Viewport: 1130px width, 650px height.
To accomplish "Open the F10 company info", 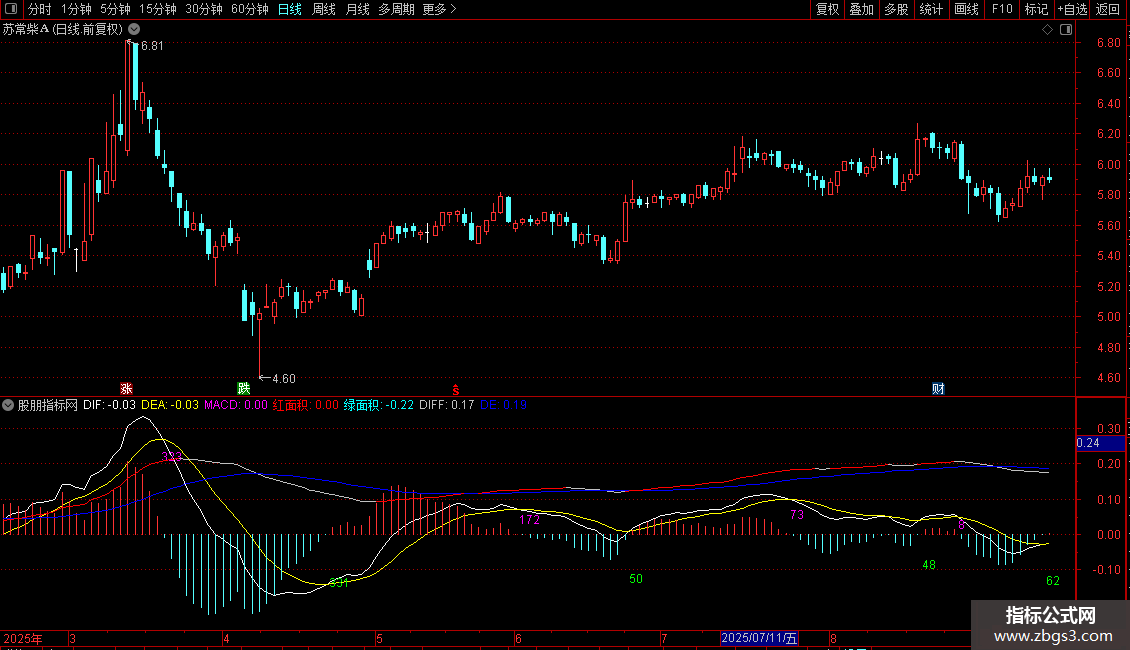I will (x=1002, y=9).
